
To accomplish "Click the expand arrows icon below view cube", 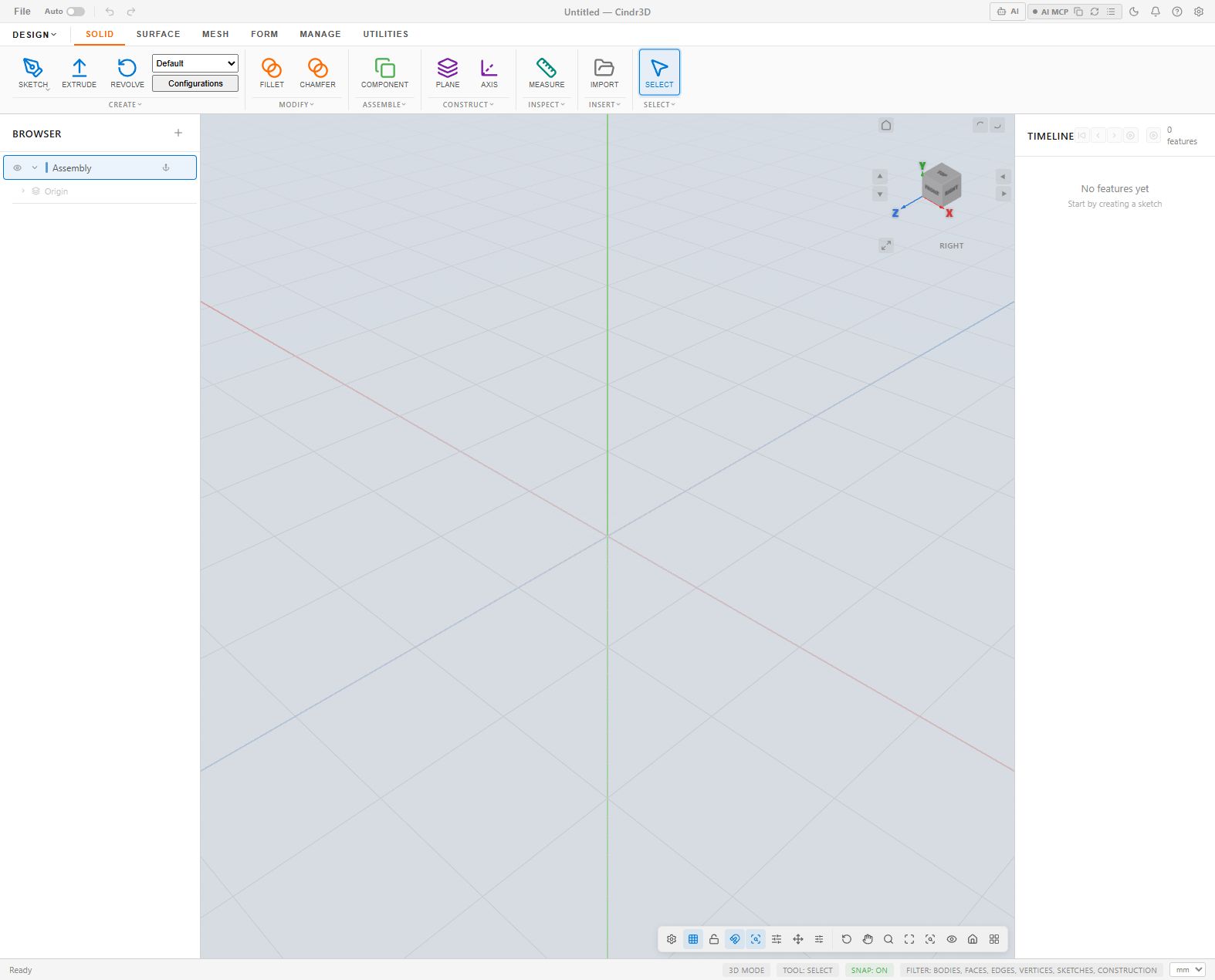I will pyautogui.click(x=886, y=245).
